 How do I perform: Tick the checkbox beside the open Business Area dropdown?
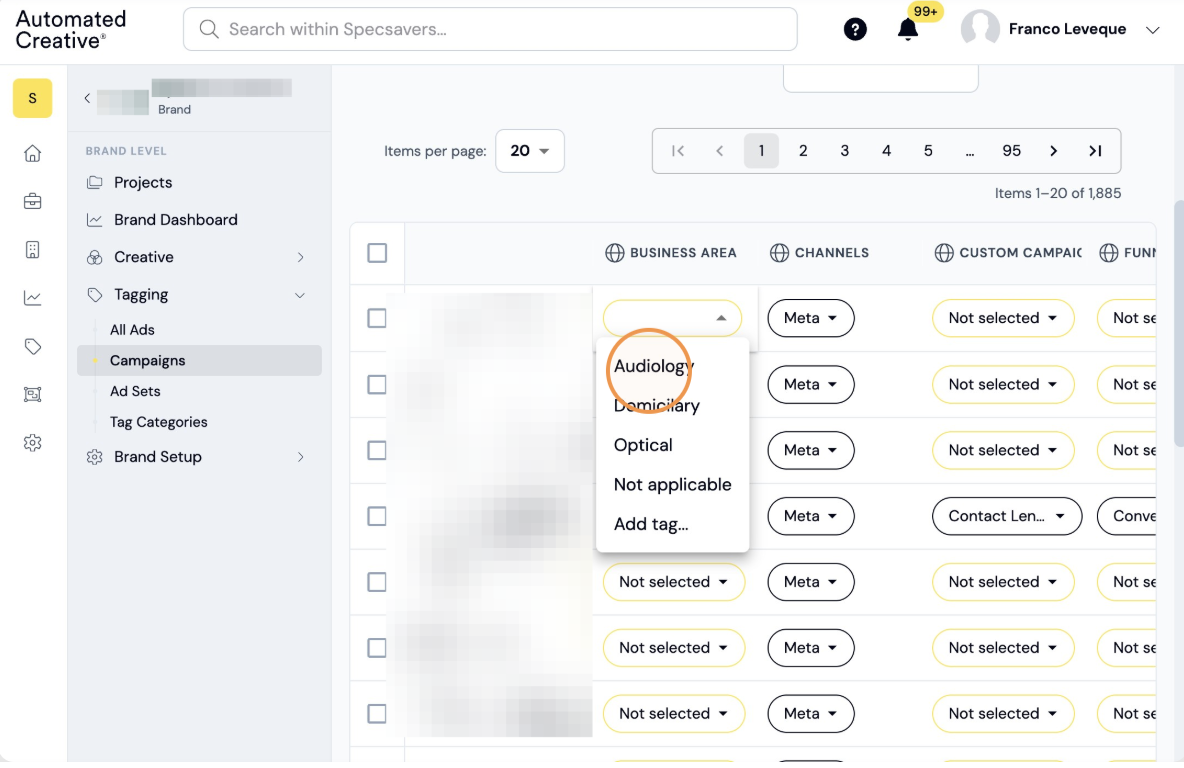click(x=377, y=319)
